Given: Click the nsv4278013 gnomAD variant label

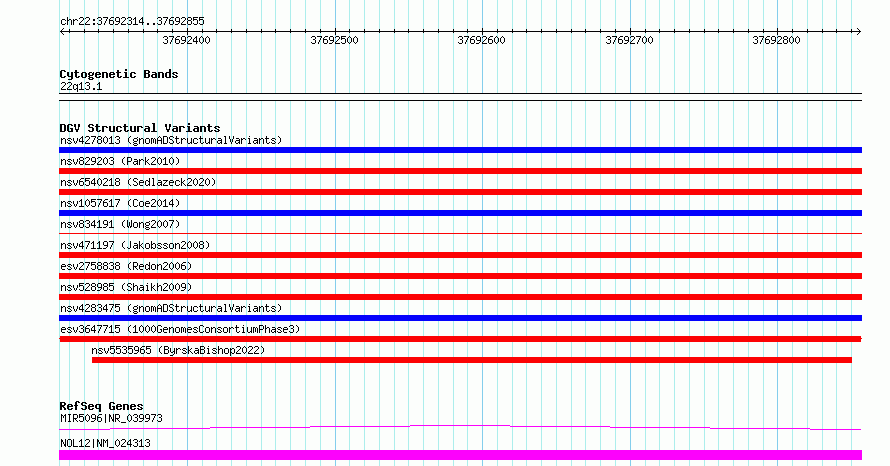Looking at the screenshot, I should click(x=171, y=140).
